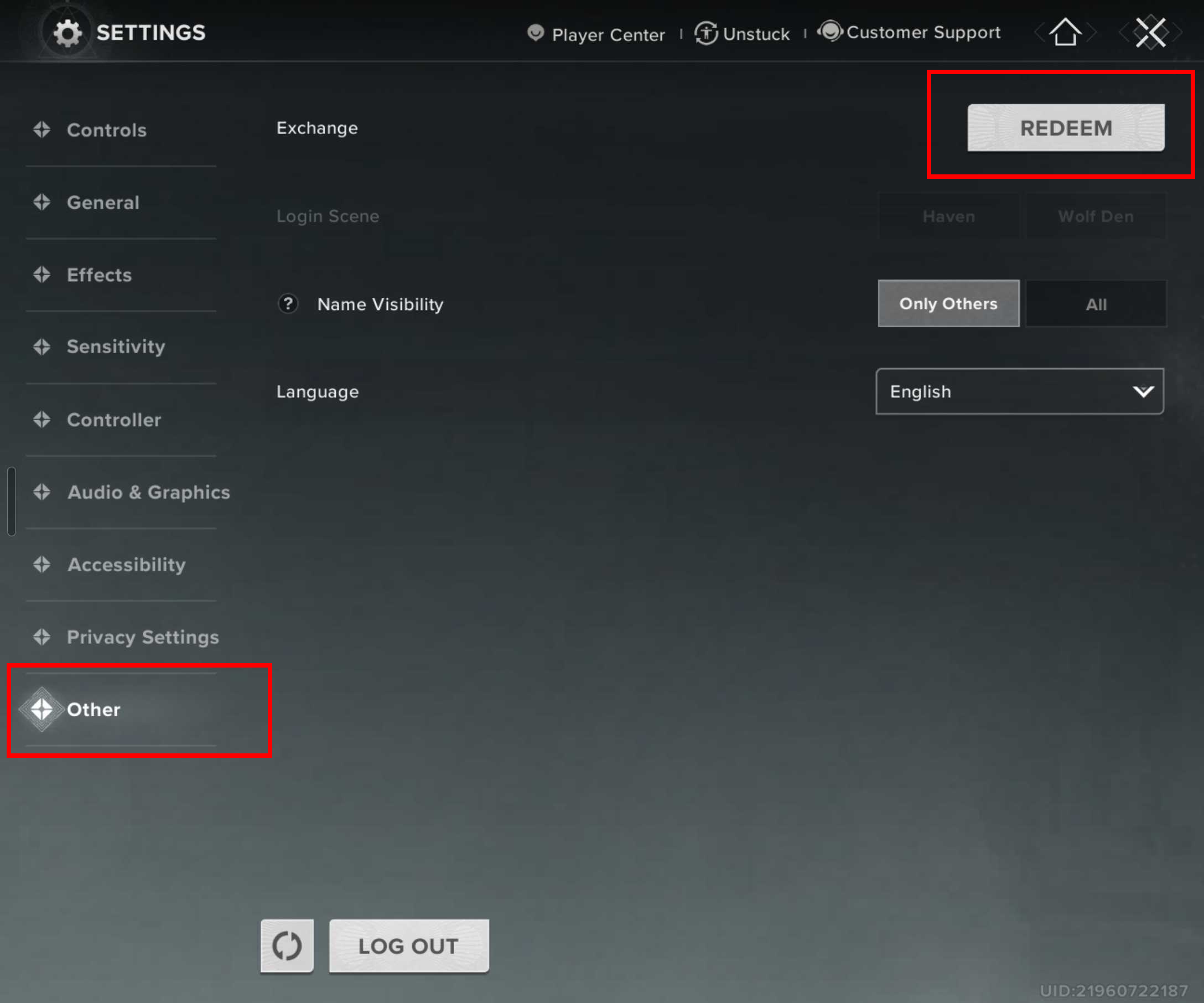
Task: Select Wolf Den as Login Scene
Action: (x=1095, y=216)
